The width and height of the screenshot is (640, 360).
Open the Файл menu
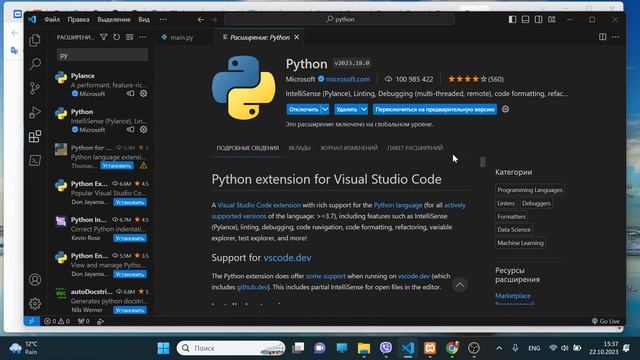[52, 19]
